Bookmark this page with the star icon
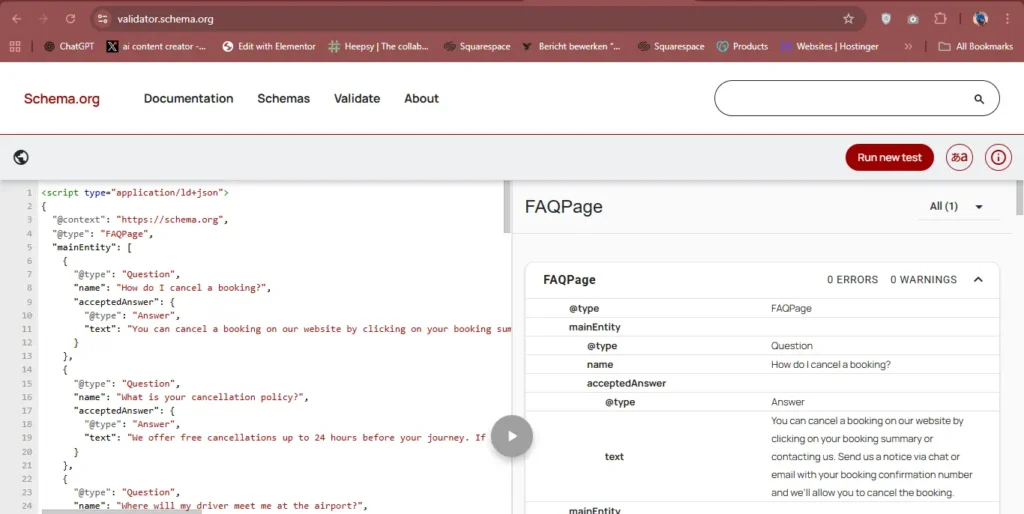 (848, 19)
